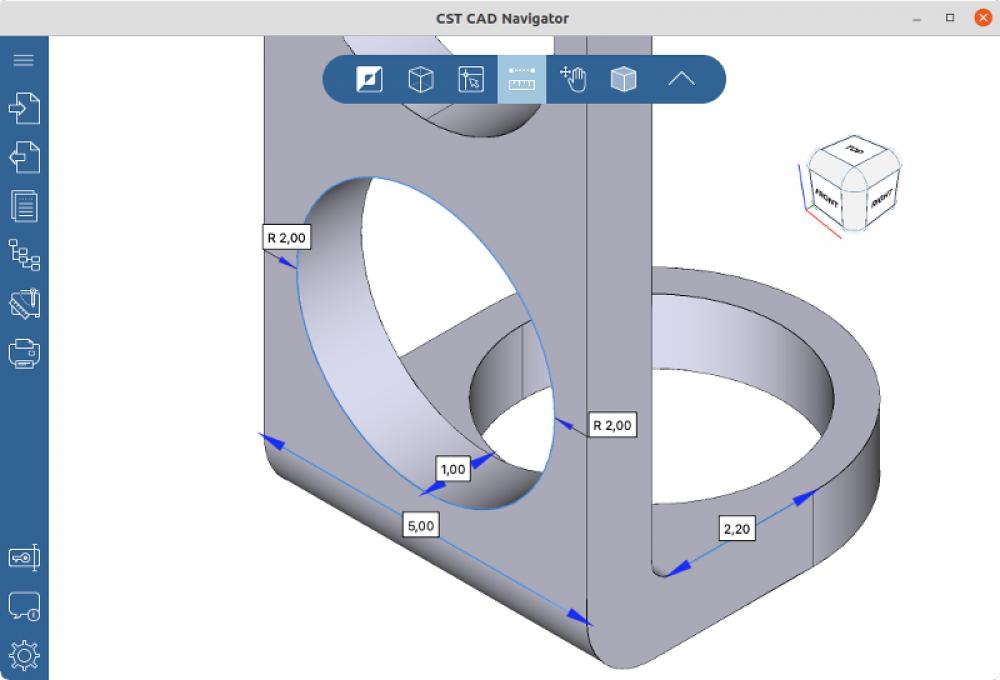Open the settings gear at the sidebar bottom
This screenshot has height=680, width=1000.
coord(24,655)
